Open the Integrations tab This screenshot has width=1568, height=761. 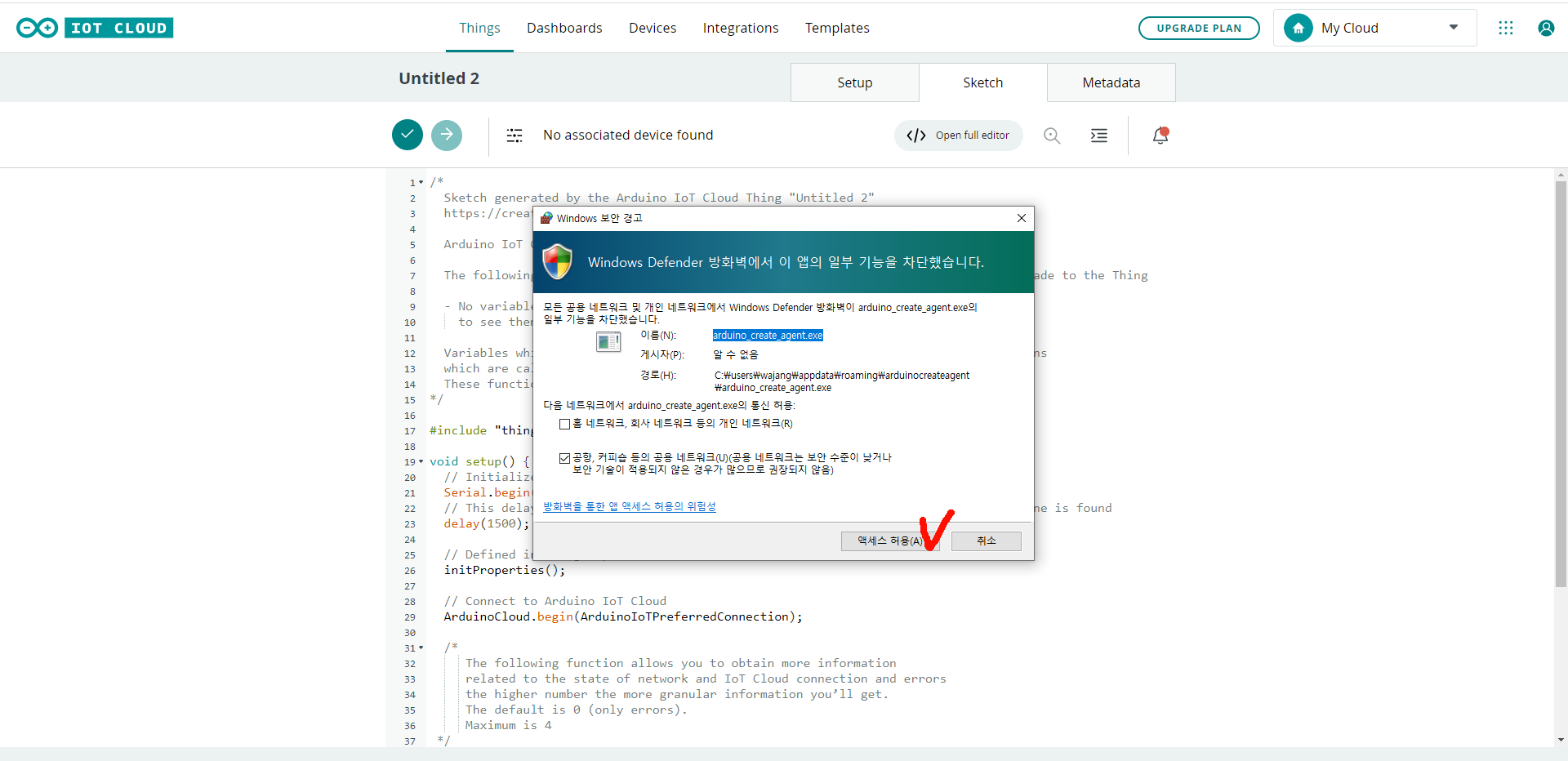pyautogui.click(x=741, y=28)
